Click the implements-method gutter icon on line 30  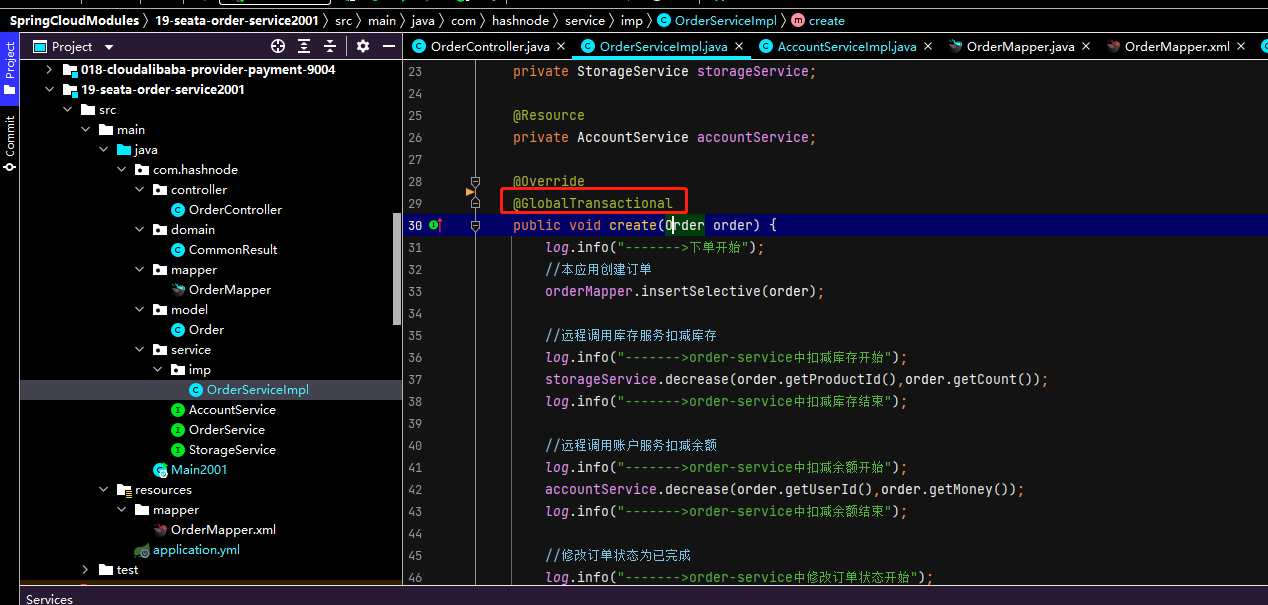[435, 226]
